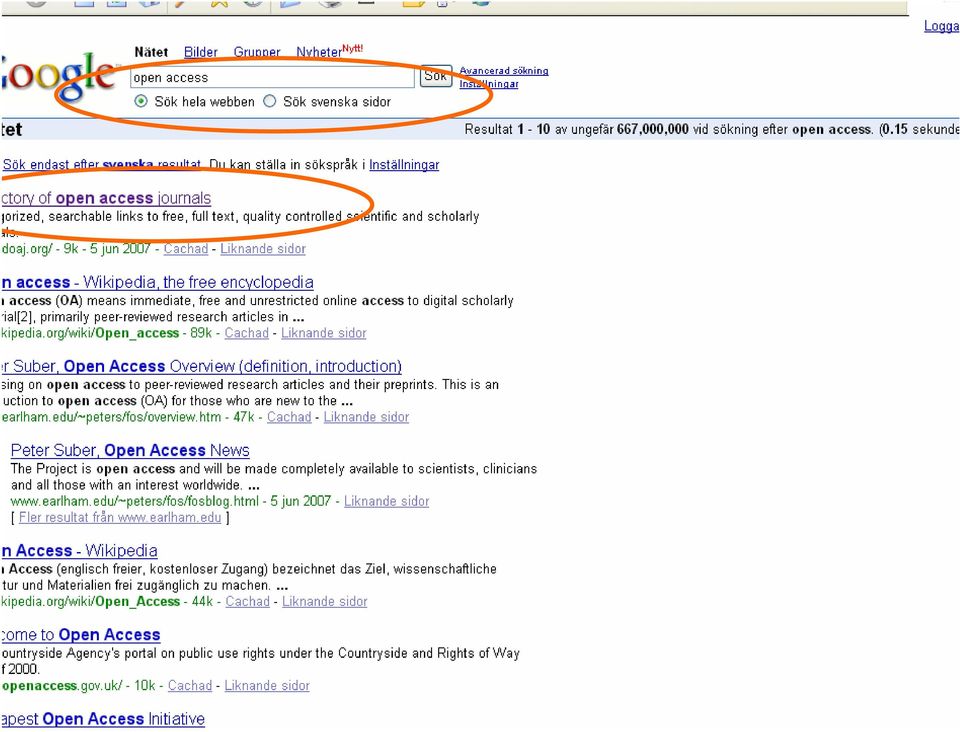
Task: Open the 'Welcome to Open Access' result
Action: click(80, 635)
